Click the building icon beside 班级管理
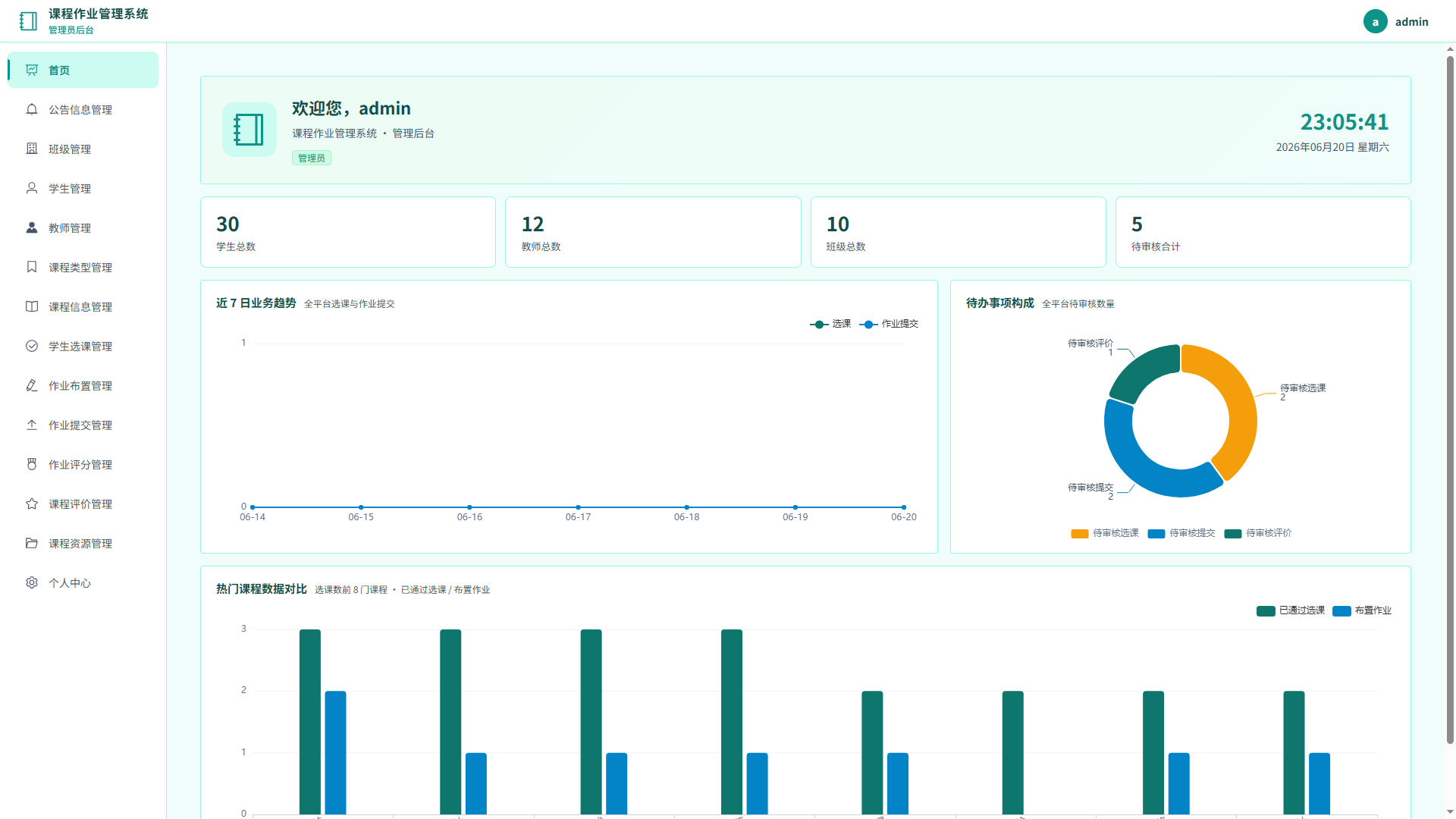1456x819 pixels. (x=32, y=149)
